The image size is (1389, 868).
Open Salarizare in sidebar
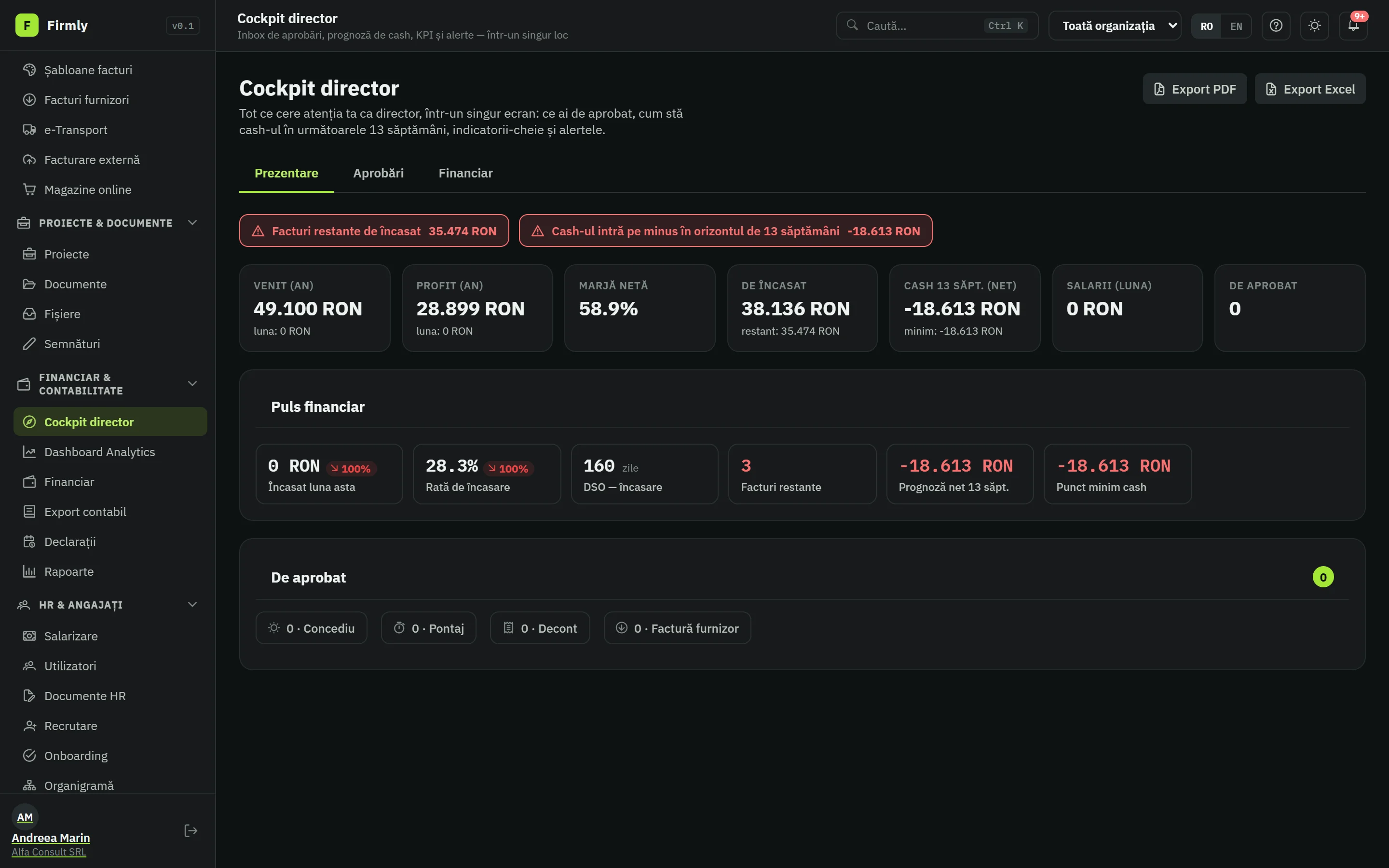[x=110, y=636]
